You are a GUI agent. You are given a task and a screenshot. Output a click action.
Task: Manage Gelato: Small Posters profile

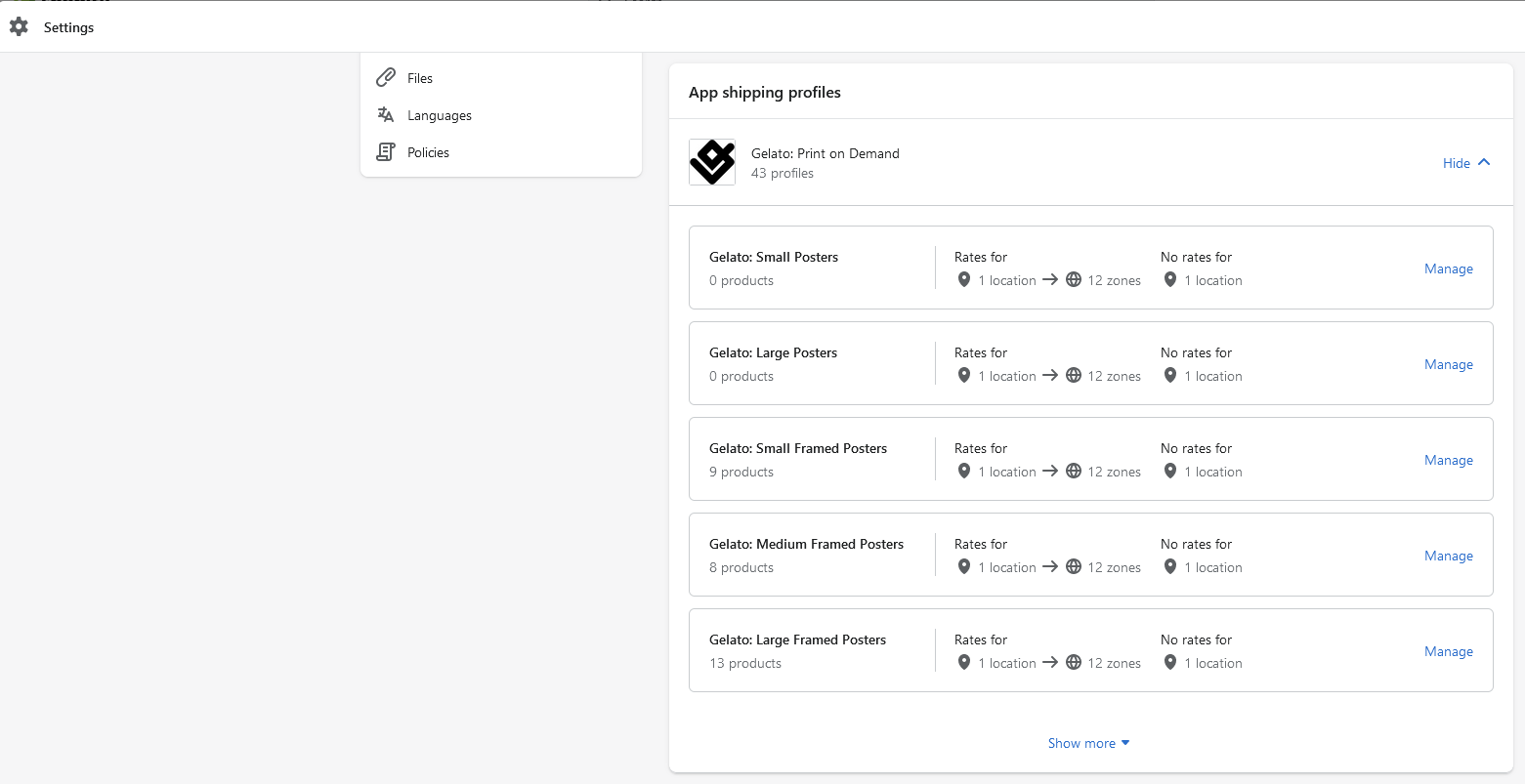[x=1449, y=268]
